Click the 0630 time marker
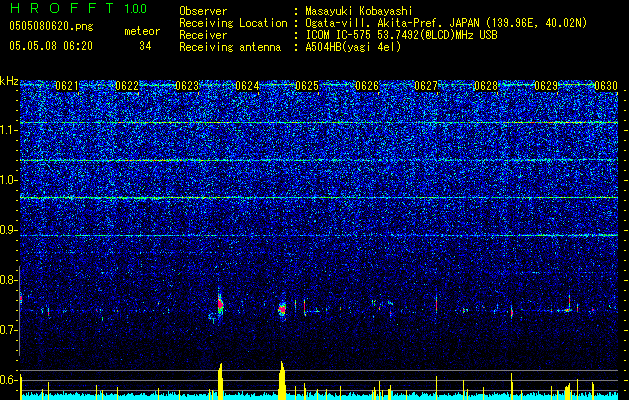 pyautogui.click(x=606, y=86)
